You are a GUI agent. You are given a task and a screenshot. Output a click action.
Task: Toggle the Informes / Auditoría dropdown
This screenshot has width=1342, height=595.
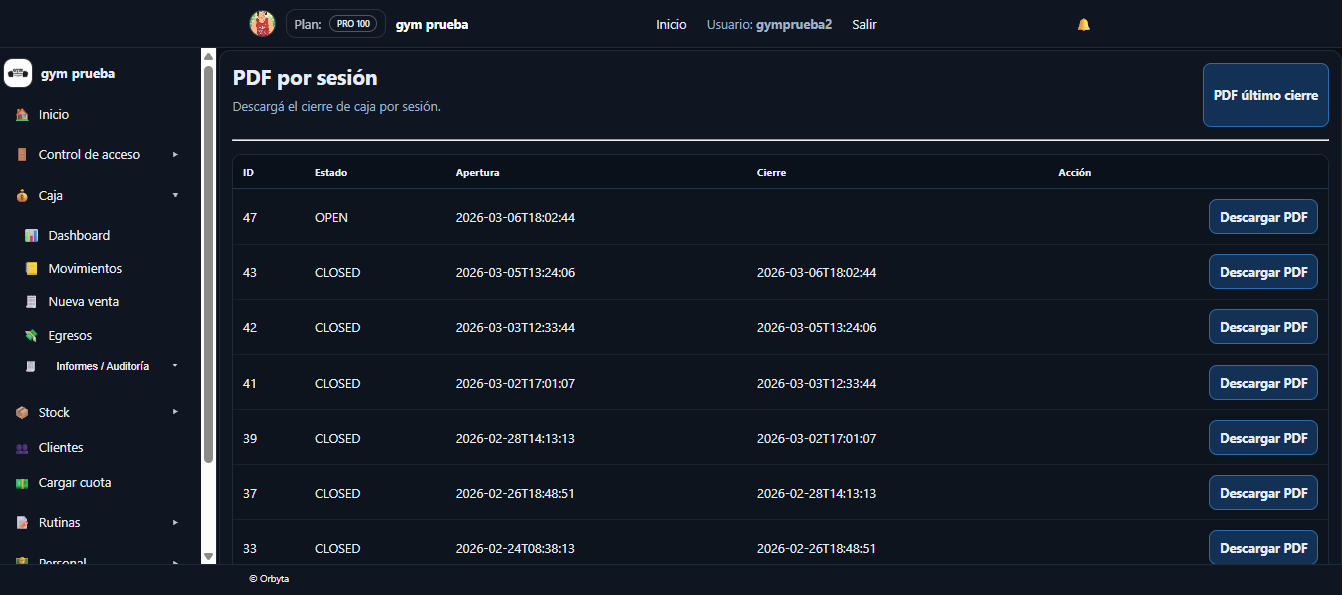175,366
